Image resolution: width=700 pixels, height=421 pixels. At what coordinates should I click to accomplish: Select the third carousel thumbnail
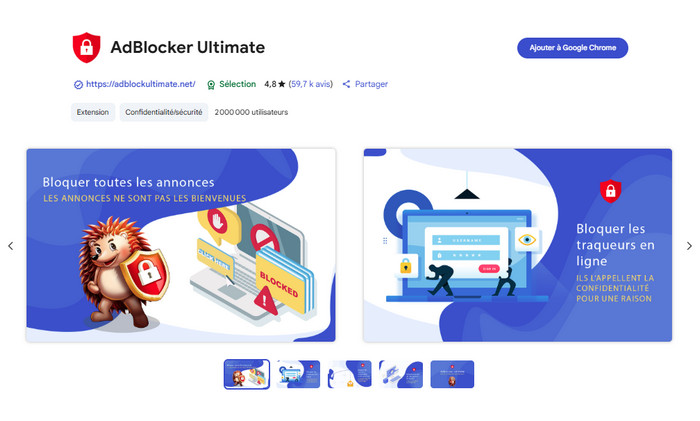(350, 374)
